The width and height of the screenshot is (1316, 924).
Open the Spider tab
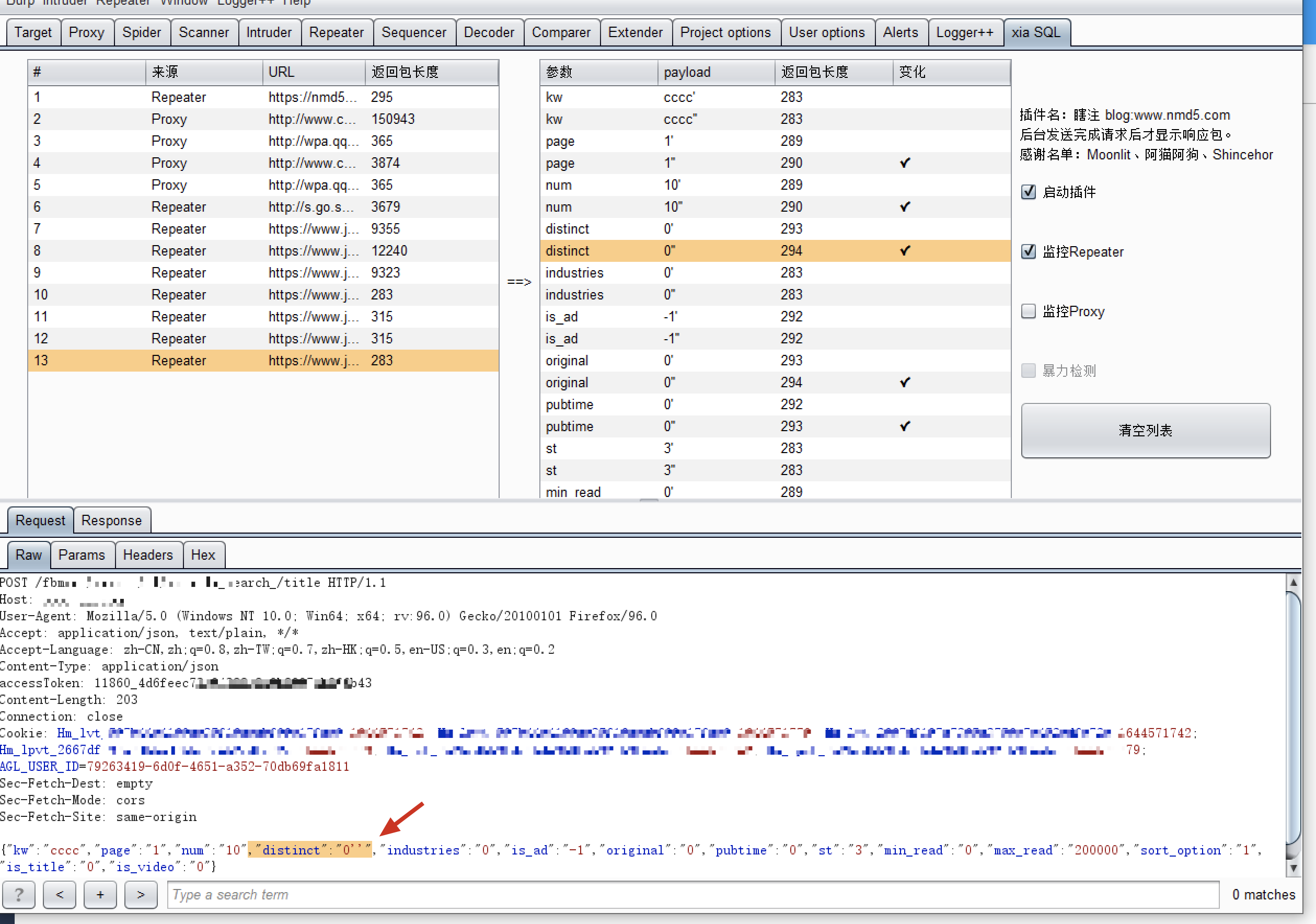142,33
